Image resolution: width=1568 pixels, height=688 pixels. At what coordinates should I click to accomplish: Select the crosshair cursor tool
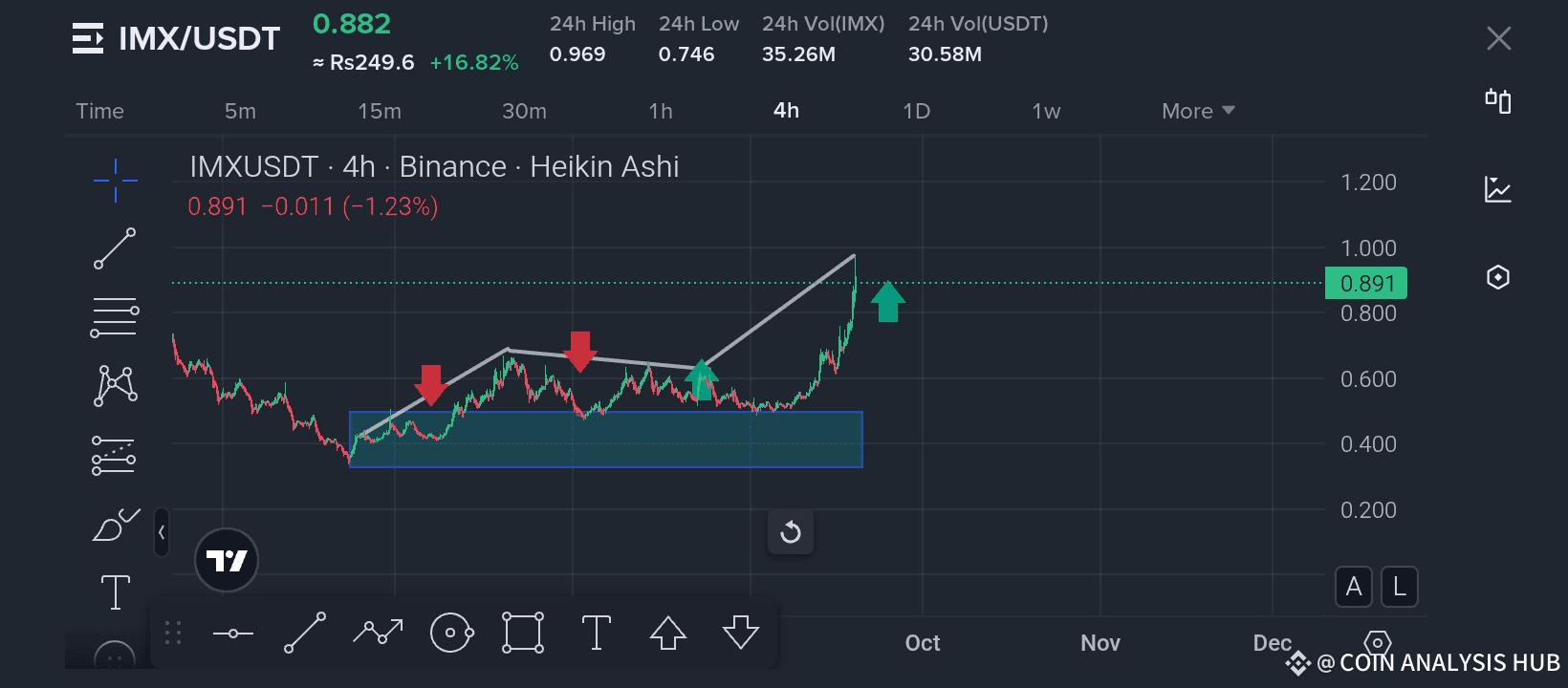click(x=115, y=180)
